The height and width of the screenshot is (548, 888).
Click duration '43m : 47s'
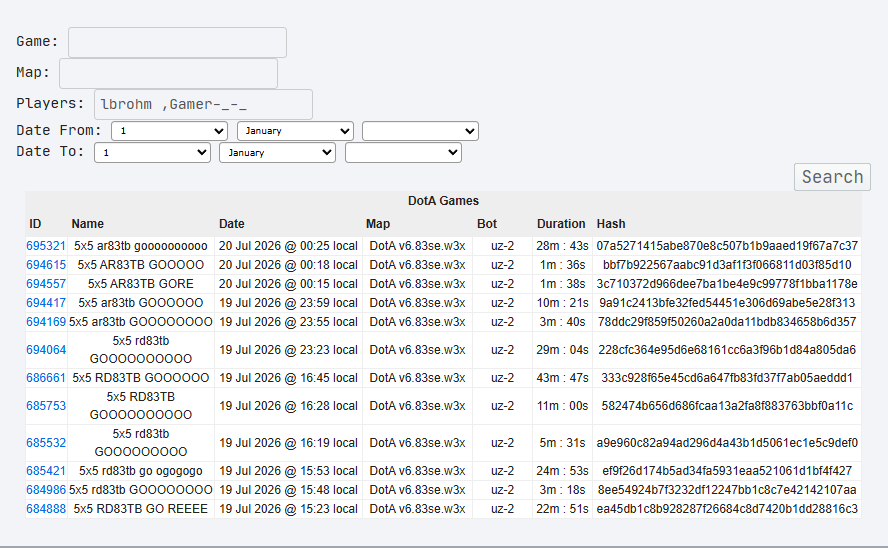click(x=562, y=378)
